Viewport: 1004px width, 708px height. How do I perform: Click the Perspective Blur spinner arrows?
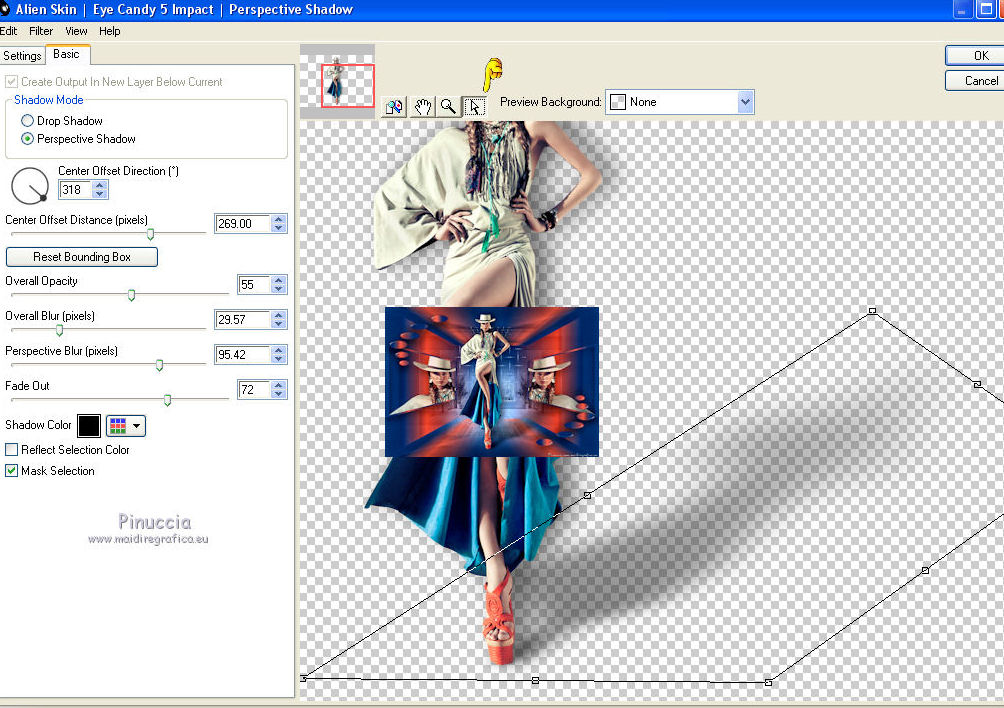278,355
